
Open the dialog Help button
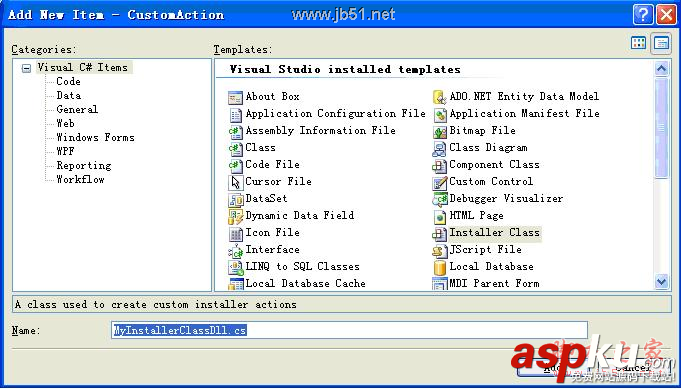(643, 16)
